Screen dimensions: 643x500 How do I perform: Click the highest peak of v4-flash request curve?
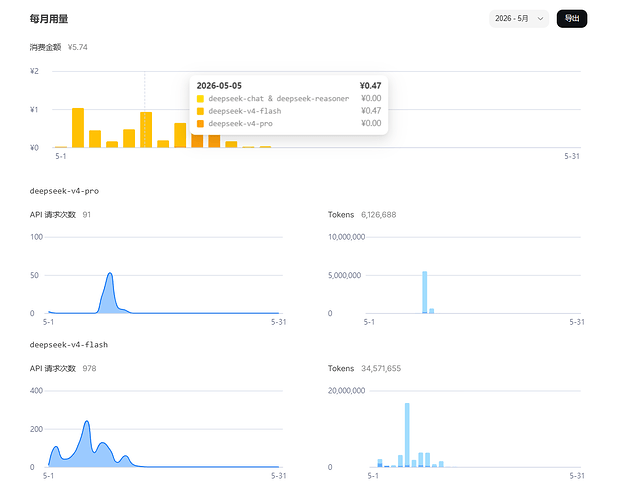87,422
